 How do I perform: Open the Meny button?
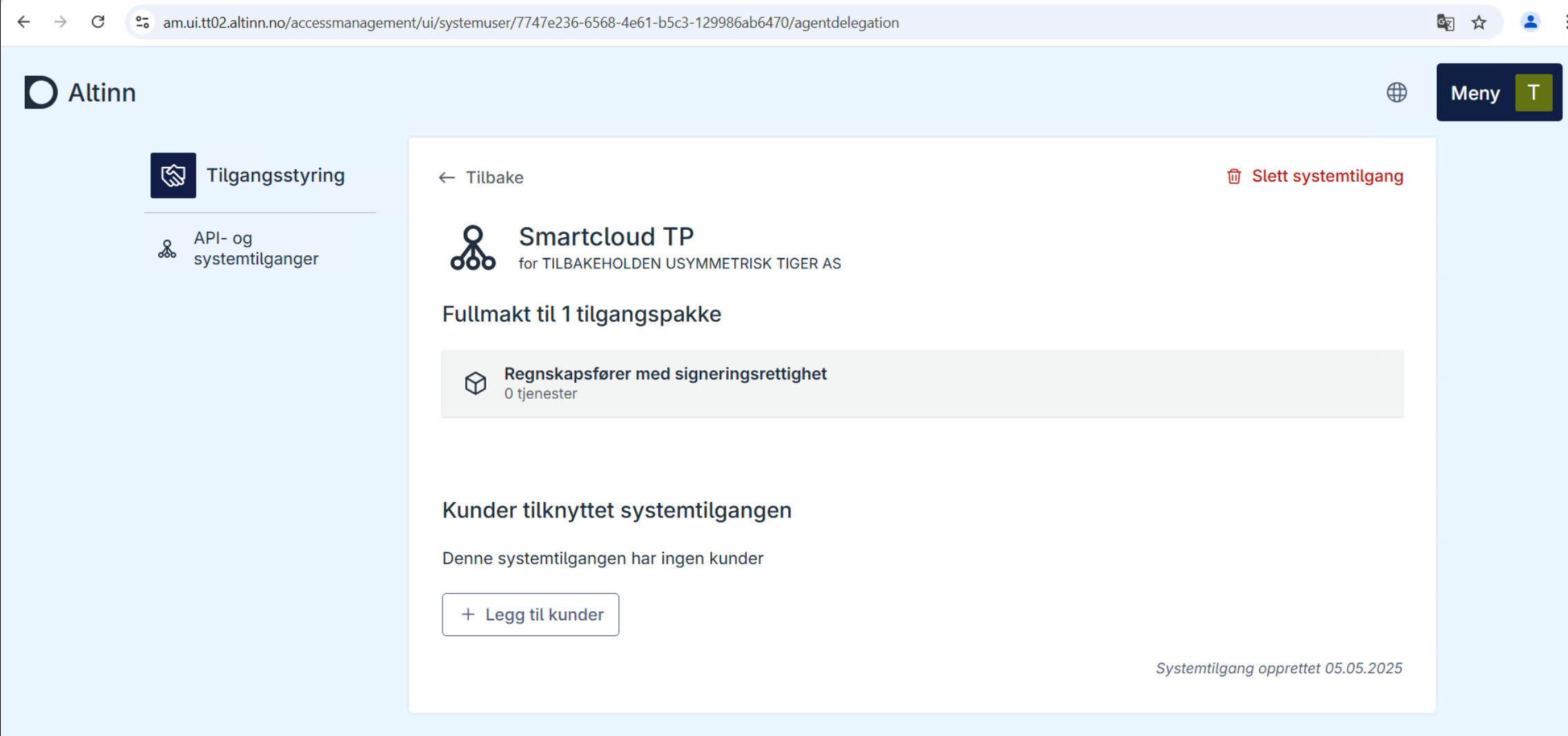pos(1499,92)
